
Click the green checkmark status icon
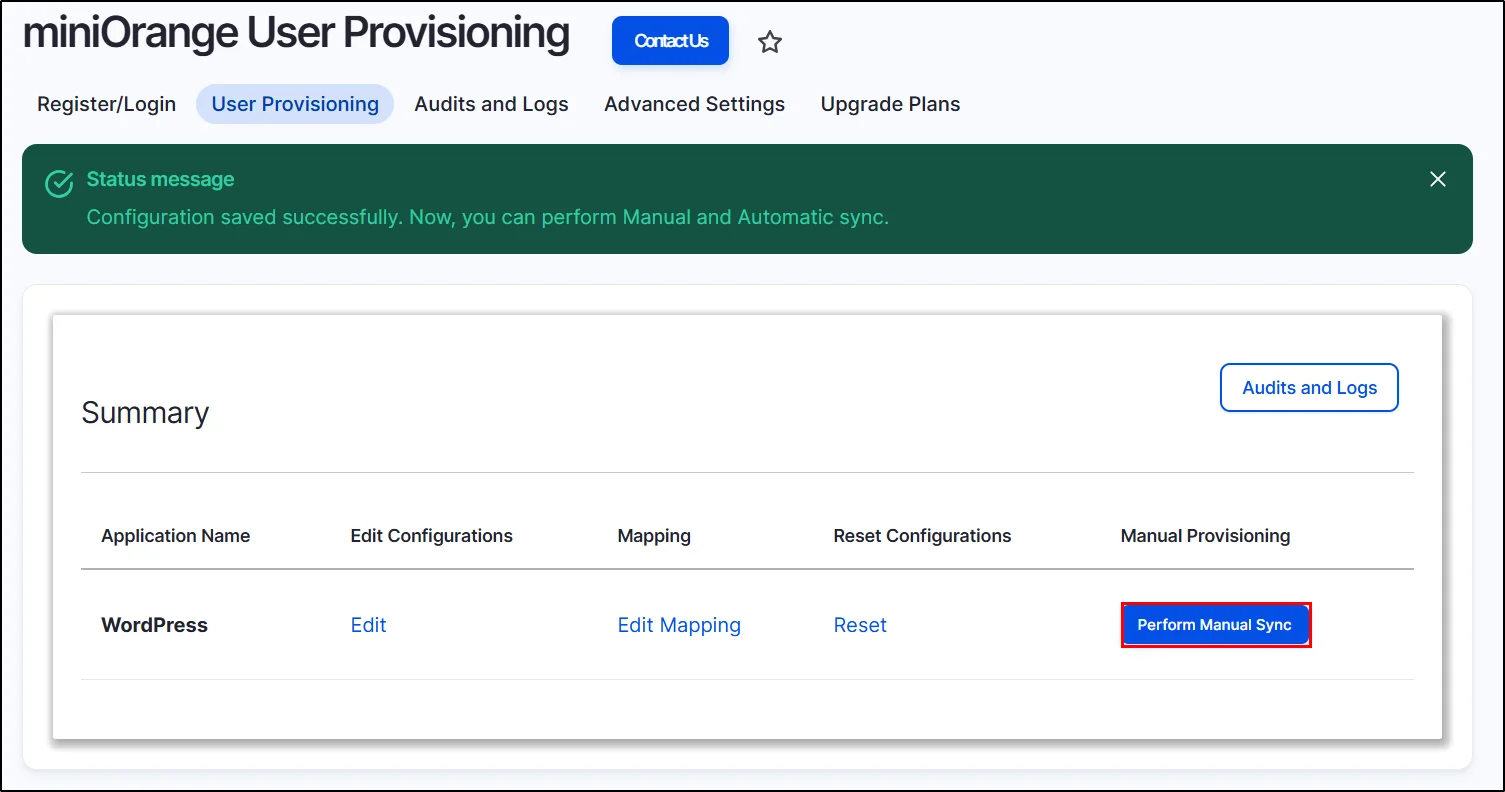click(x=60, y=184)
